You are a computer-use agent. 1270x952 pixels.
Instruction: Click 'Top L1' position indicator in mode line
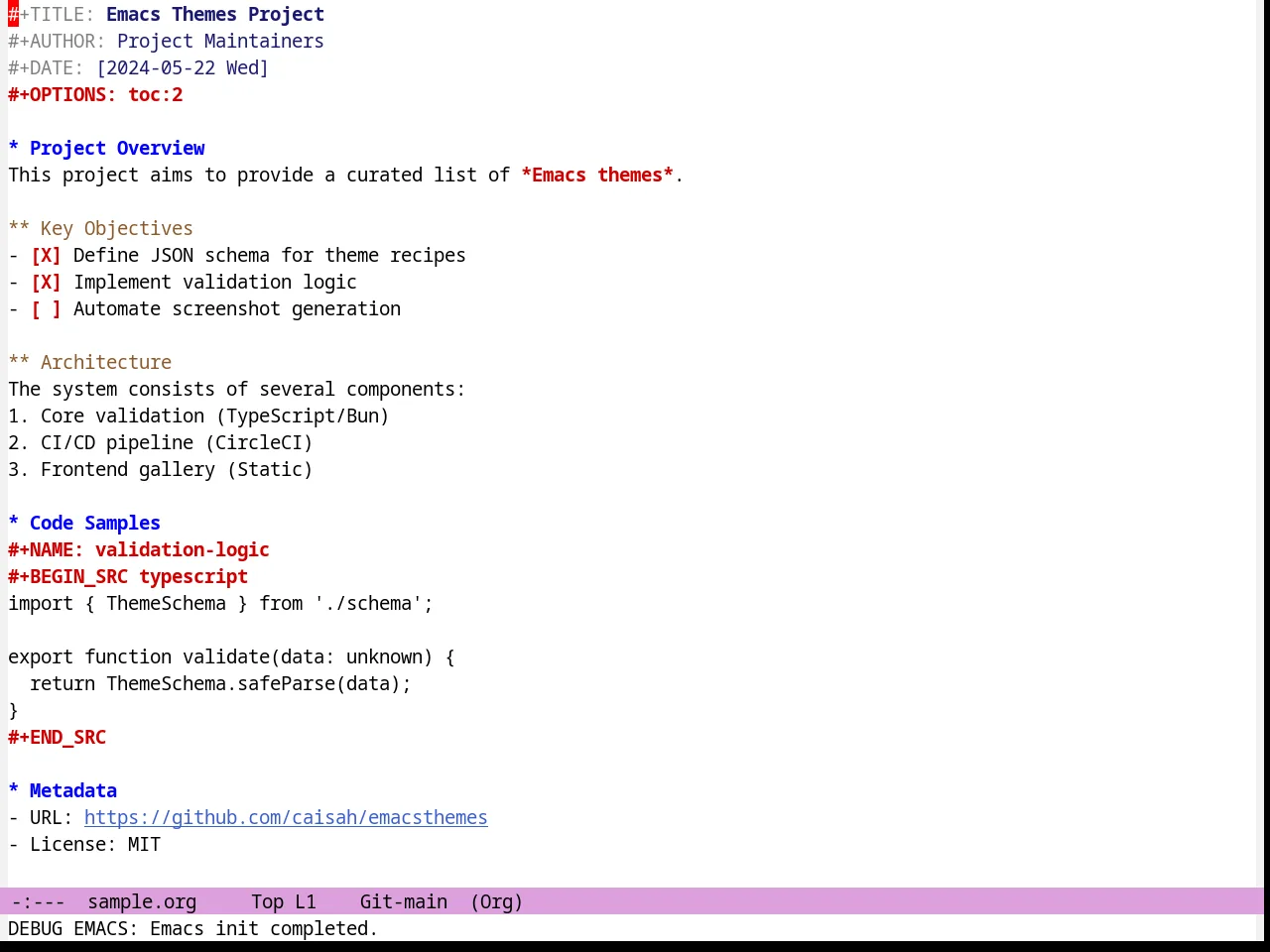[x=283, y=902]
